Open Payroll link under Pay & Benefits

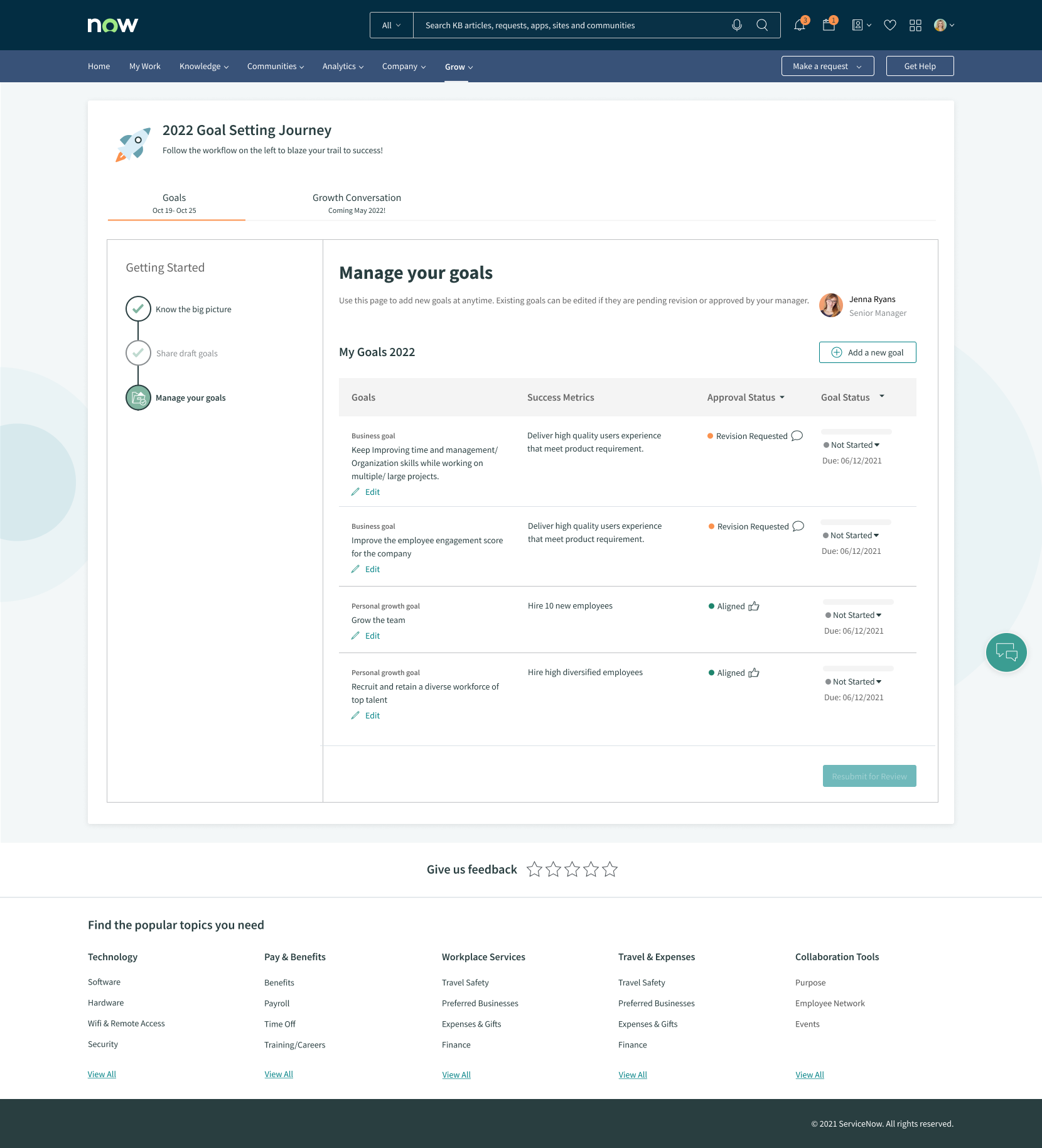click(277, 1004)
